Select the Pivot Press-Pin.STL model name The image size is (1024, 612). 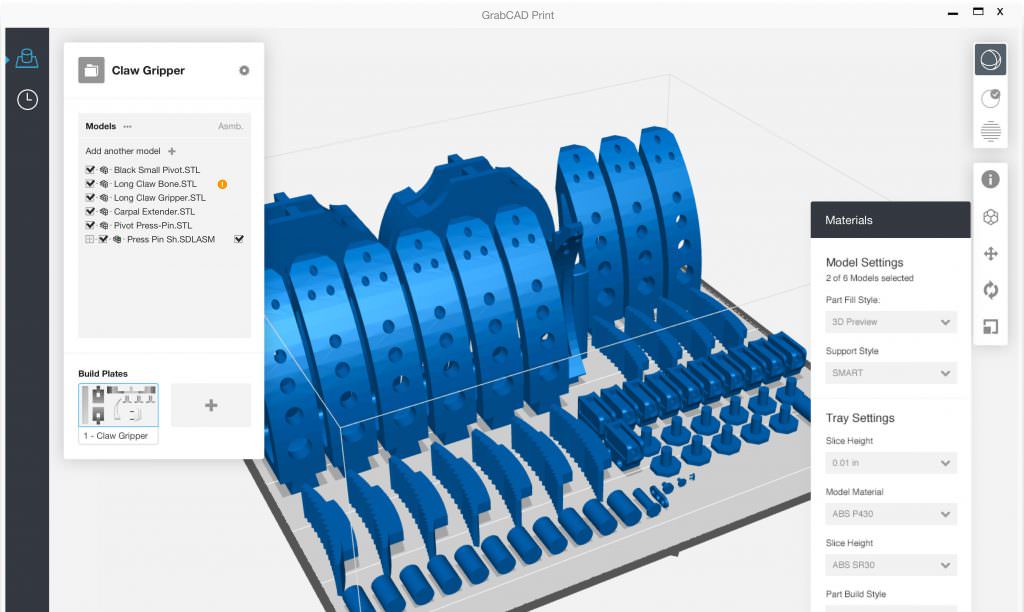153,225
